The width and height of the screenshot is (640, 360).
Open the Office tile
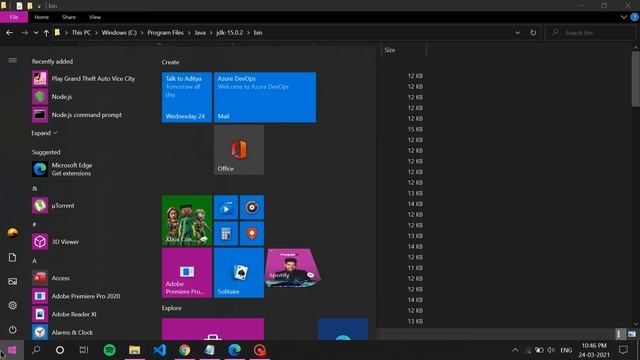click(239, 150)
